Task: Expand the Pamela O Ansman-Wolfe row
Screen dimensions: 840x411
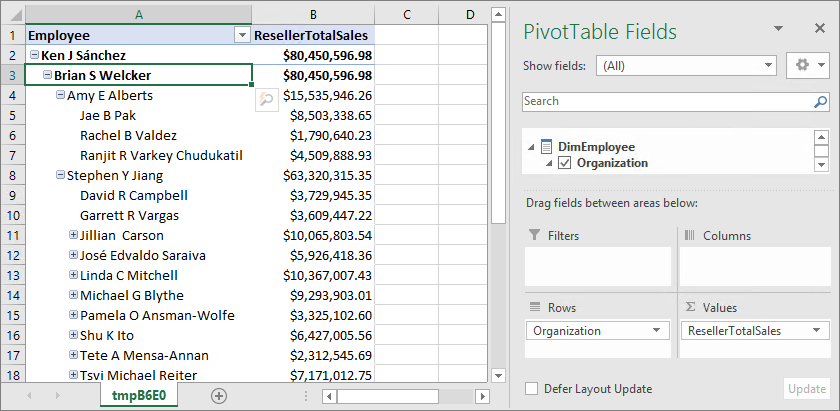Action: click(73, 315)
